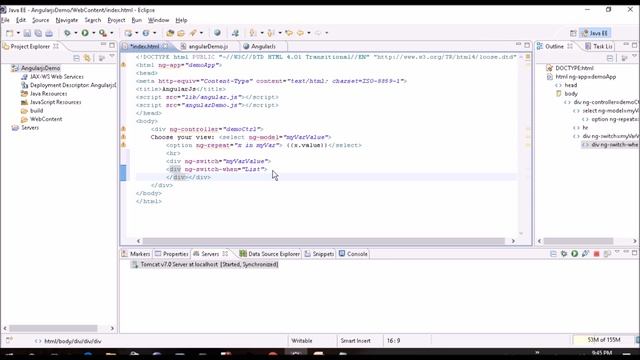The image size is (640, 360).
Task: Click the Open Task folder icon
Action: tap(181, 33)
